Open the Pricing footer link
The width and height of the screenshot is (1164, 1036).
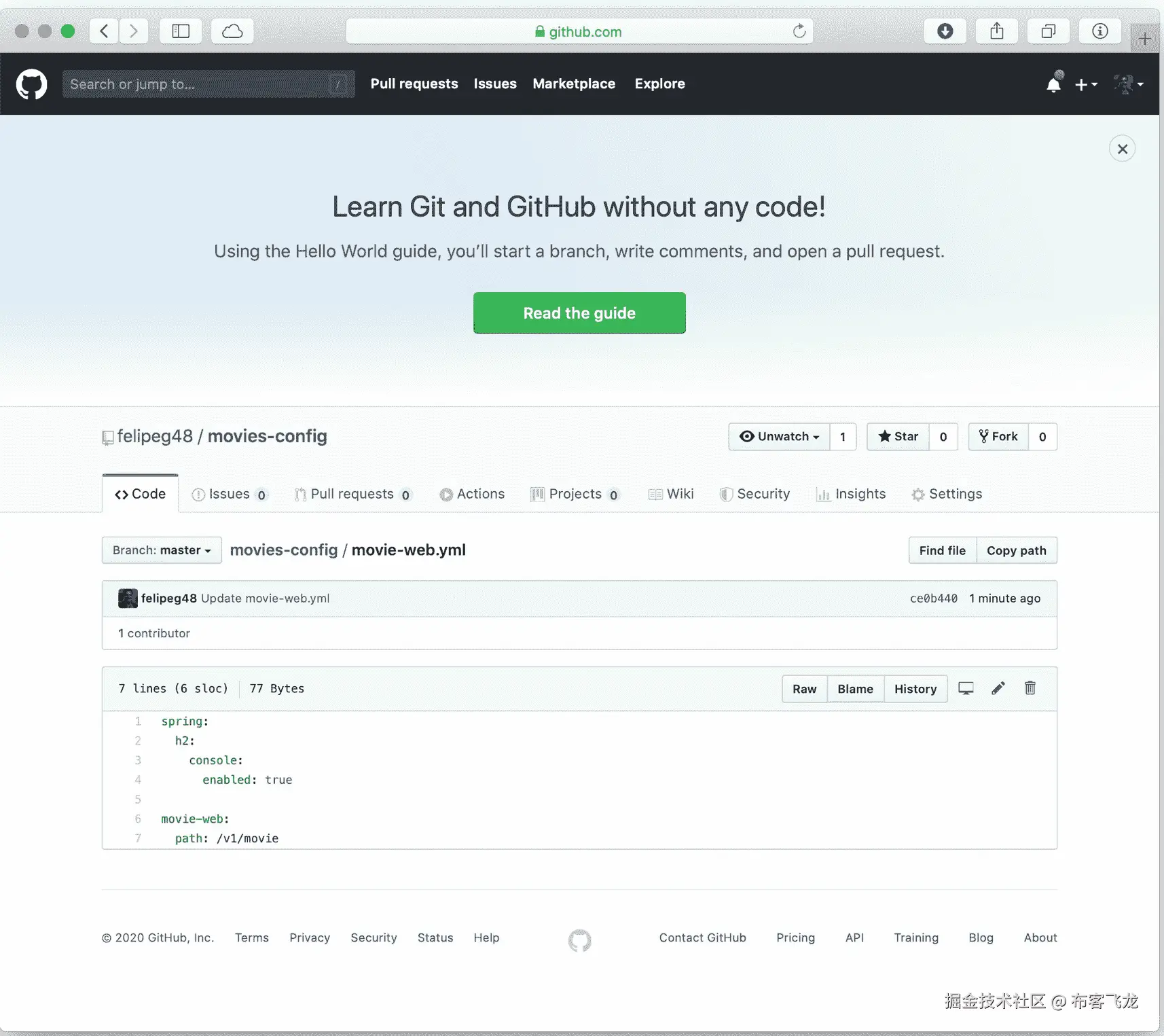796,937
